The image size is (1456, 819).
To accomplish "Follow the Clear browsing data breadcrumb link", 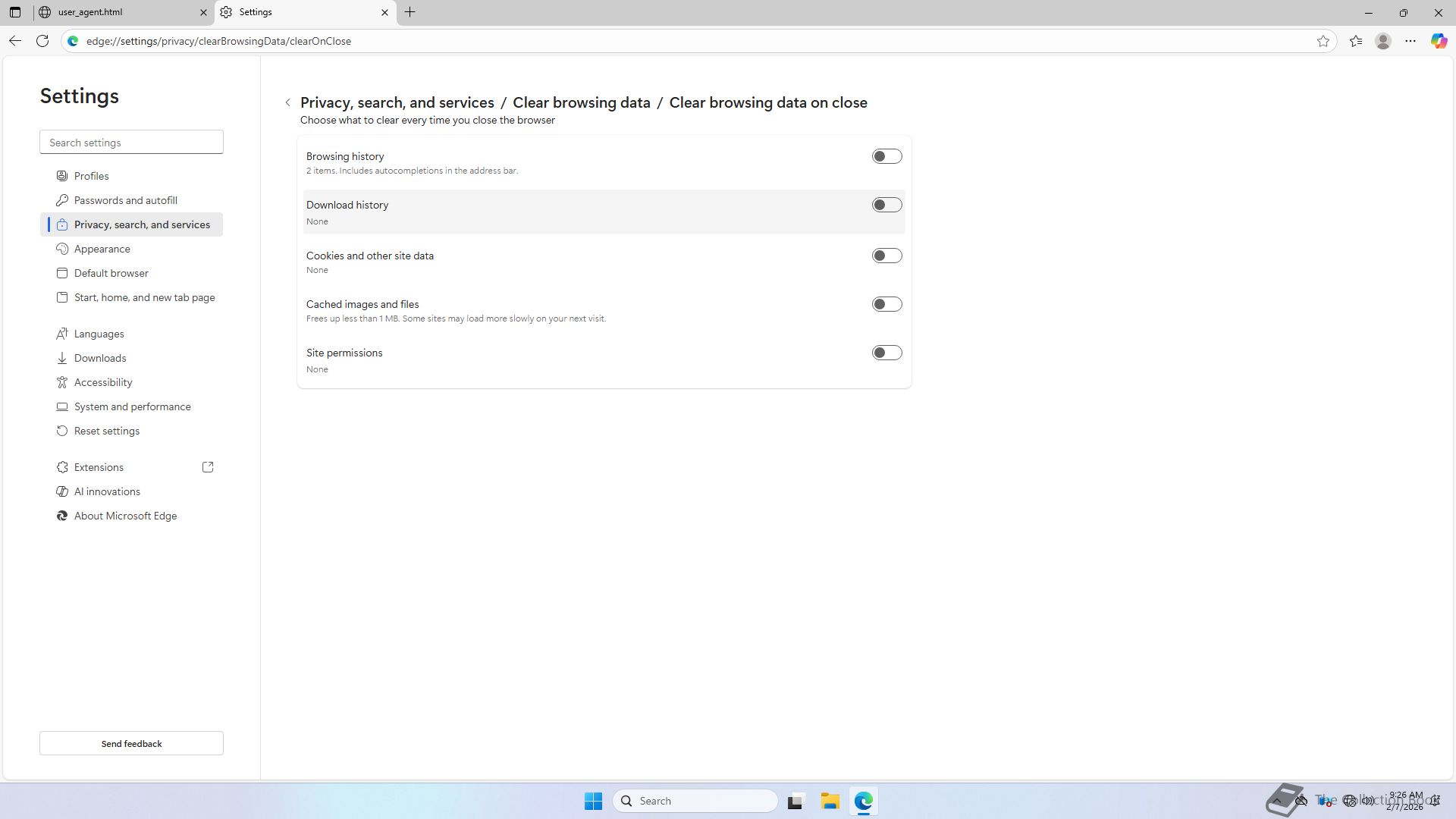I will [x=581, y=102].
